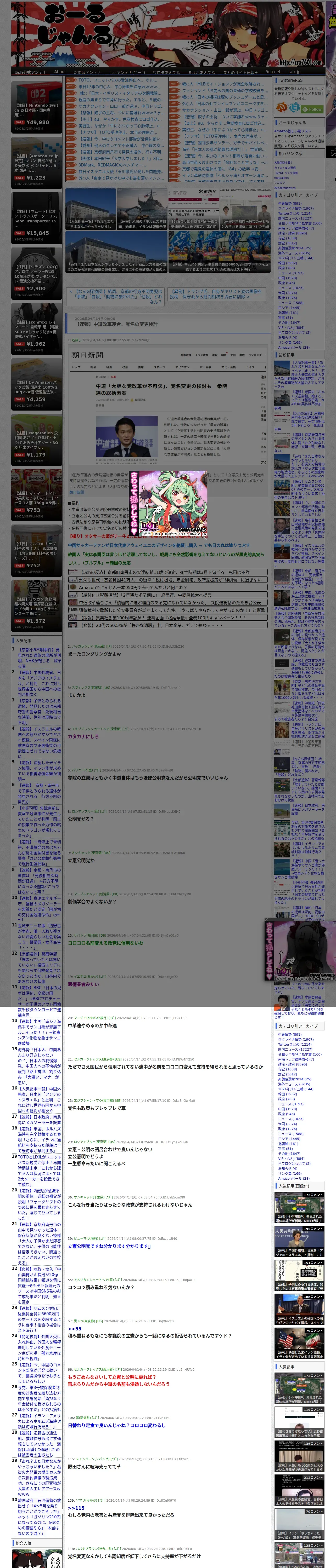Open the ヌルポあんてな nav item
336x1568 pixels.
click(x=201, y=72)
